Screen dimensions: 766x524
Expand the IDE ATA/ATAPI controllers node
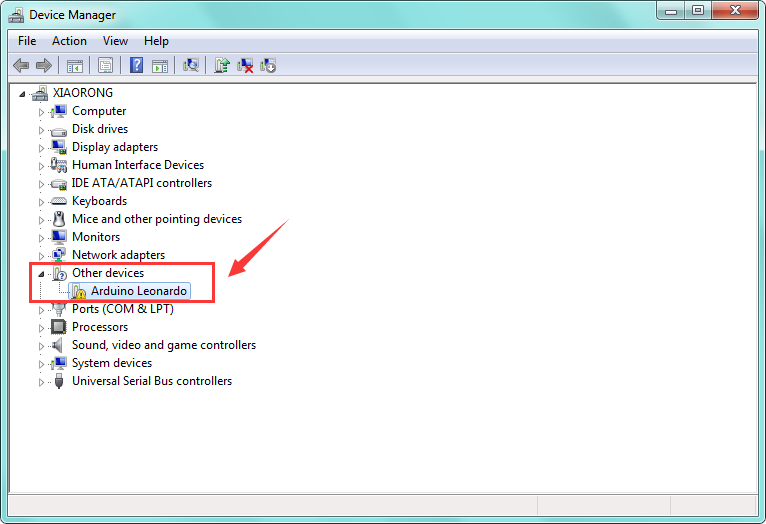coord(41,184)
